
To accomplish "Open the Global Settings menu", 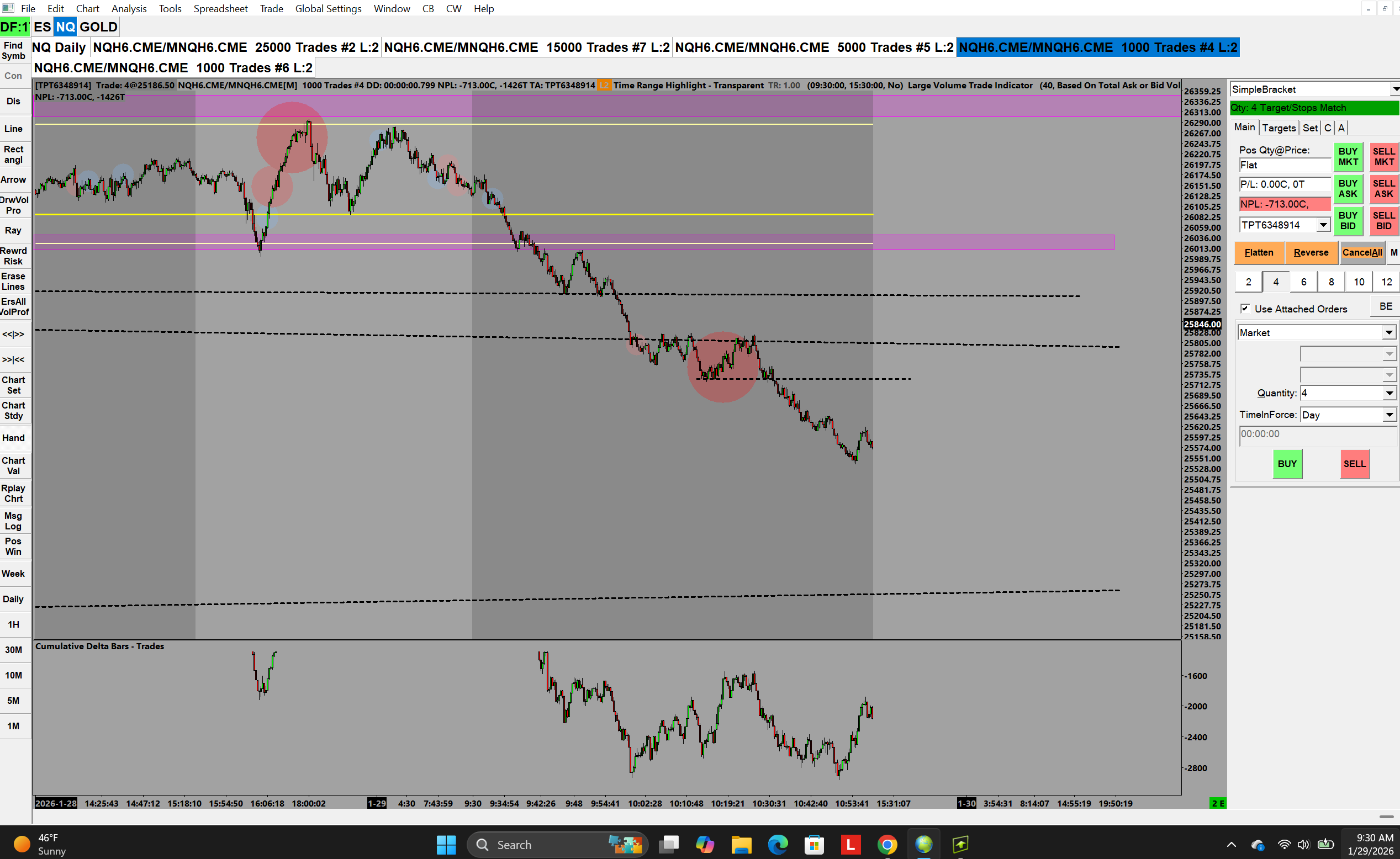I will (x=328, y=8).
